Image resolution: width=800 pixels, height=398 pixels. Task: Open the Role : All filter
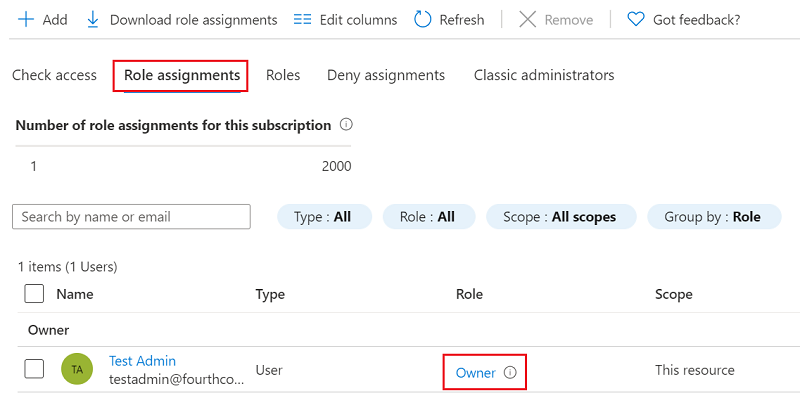tap(429, 217)
